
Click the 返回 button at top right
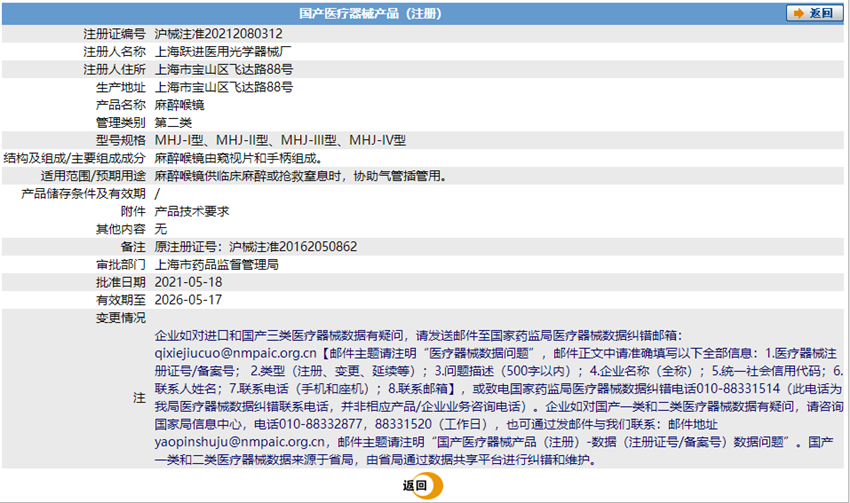[x=814, y=13]
